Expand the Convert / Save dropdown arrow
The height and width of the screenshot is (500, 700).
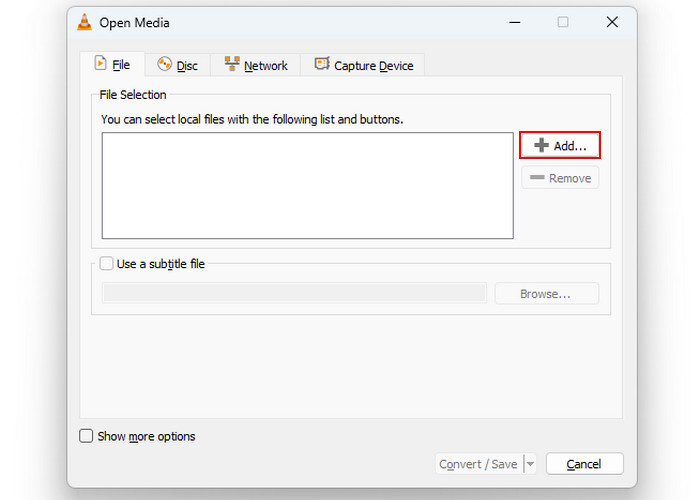[530, 464]
